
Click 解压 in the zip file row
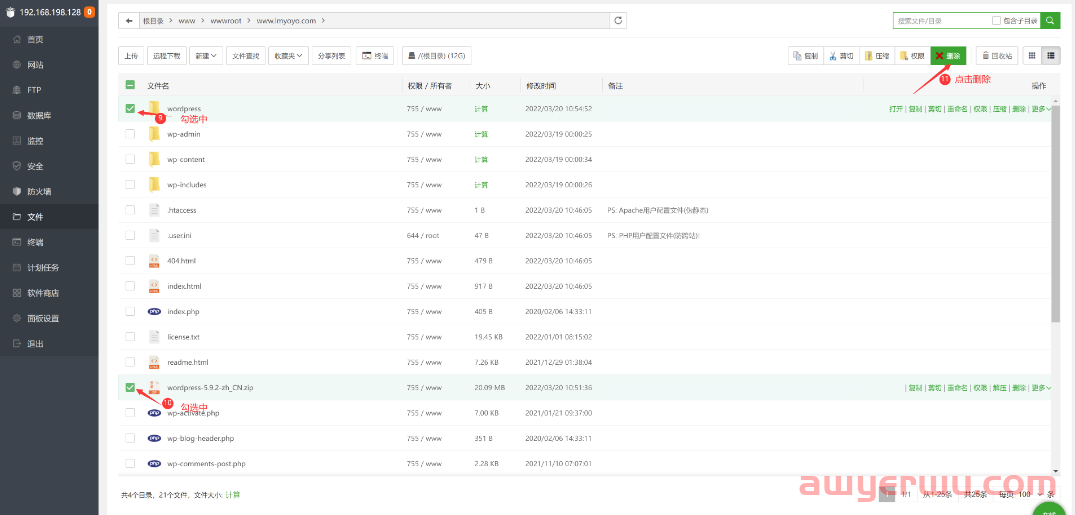coord(1000,388)
